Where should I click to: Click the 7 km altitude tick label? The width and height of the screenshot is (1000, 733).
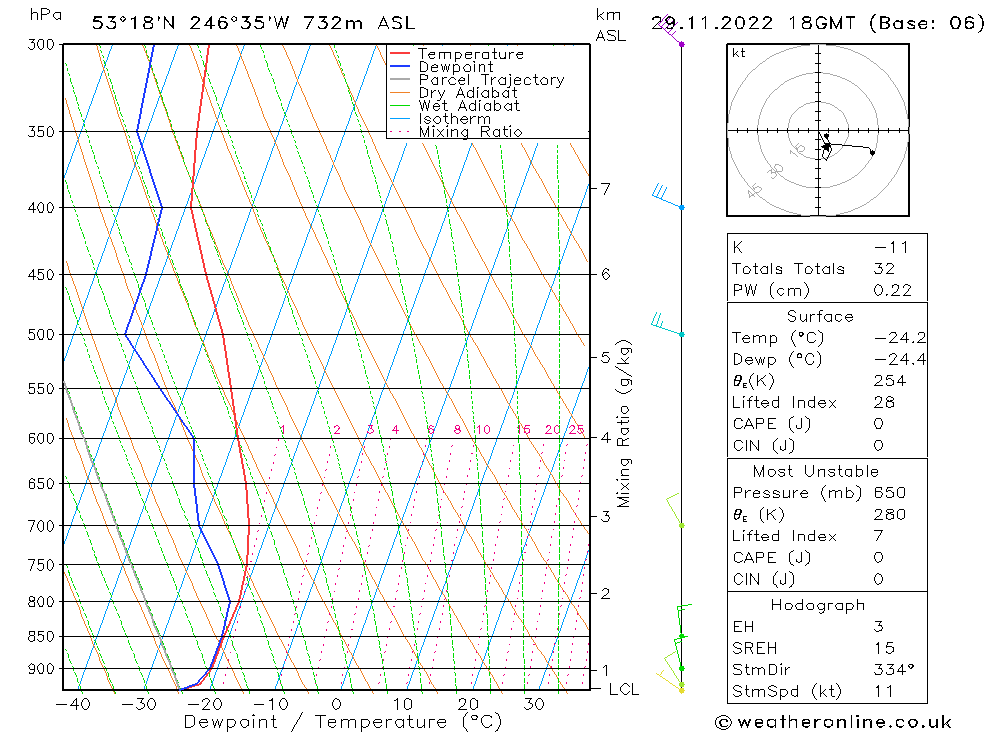pos(605,189)
